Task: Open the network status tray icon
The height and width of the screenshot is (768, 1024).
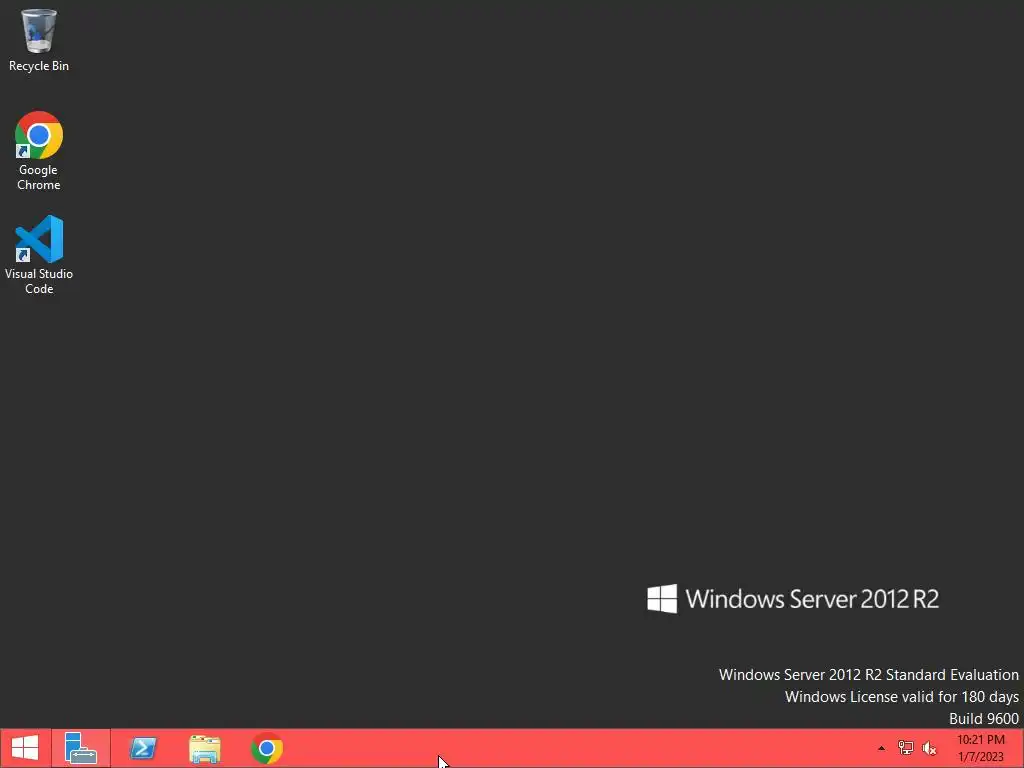Action: [905, 748]
